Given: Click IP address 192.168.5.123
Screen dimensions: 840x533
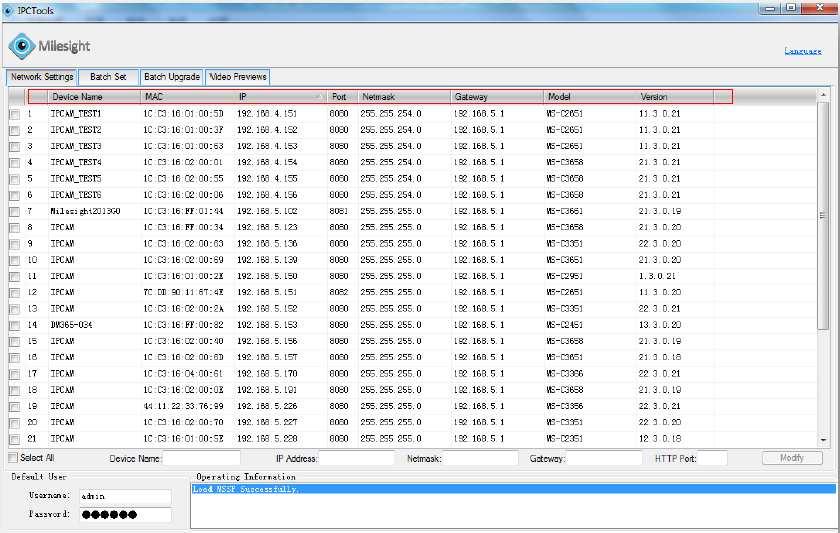Looking at the screenshot, I should click(x=267, y=227).
